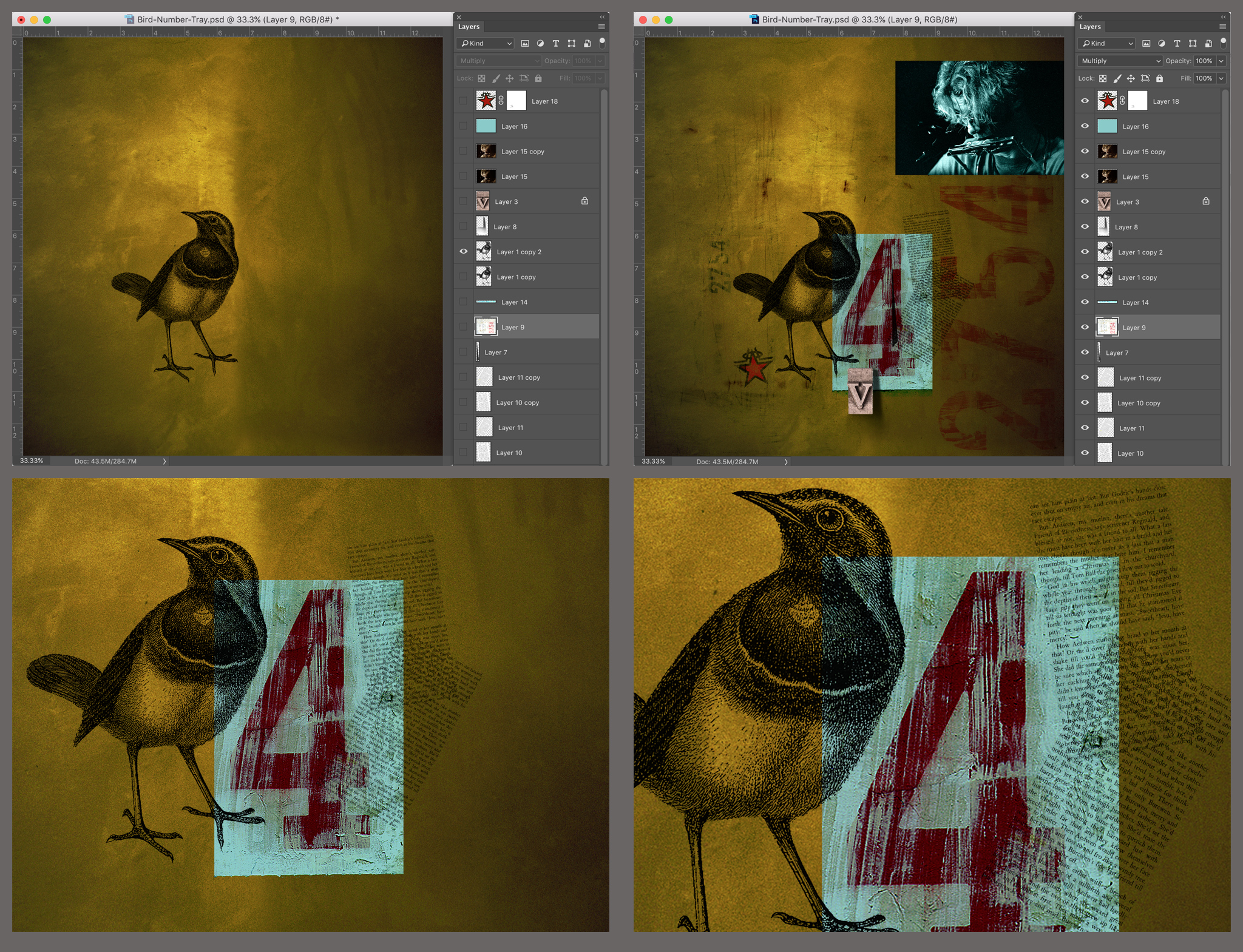This screenshot has height=952, width=1243.
Task: Open the Opacity dropdown arrow in the right Layers panel
Action: pyautogui.click(x=1221, y=61)
